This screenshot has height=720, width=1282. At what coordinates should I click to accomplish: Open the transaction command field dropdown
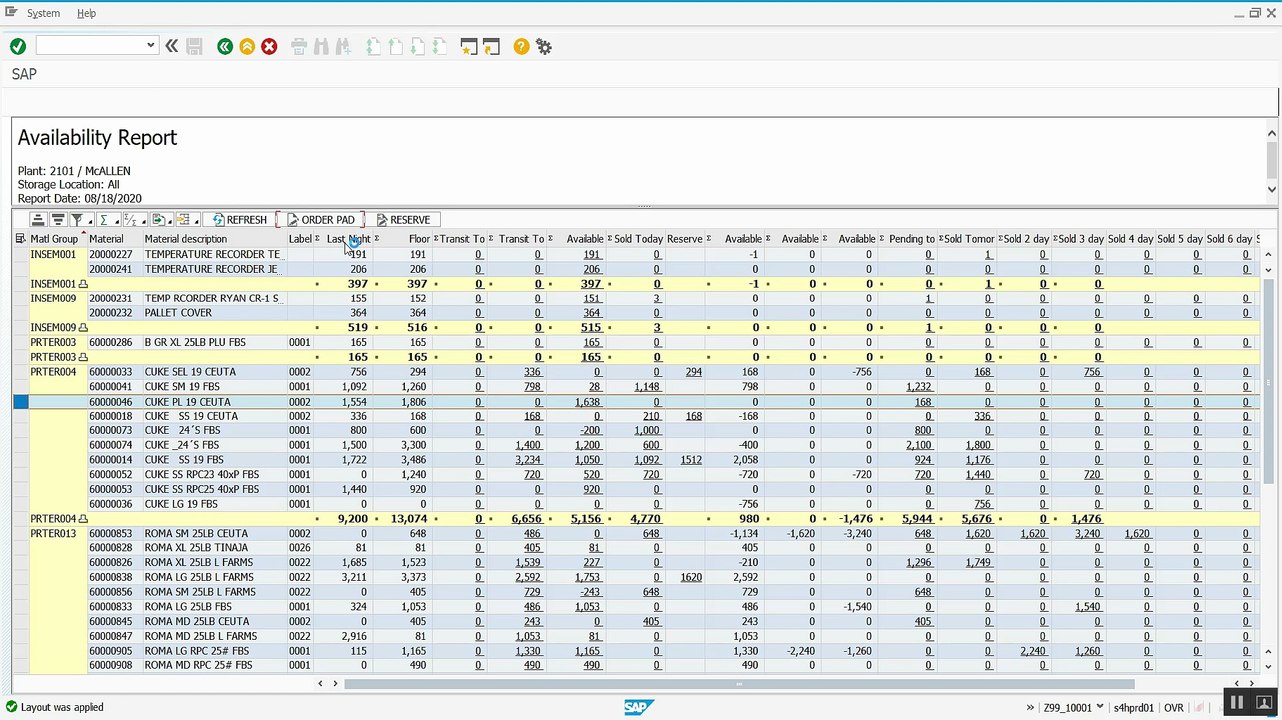[x=151, y=45]
